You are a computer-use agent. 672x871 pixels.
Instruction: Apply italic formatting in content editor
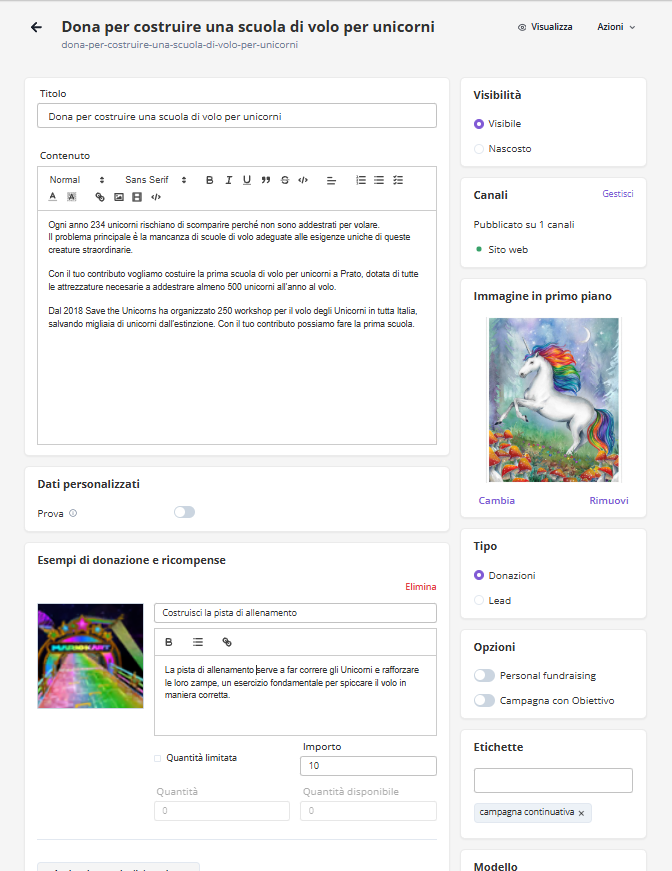229,180
